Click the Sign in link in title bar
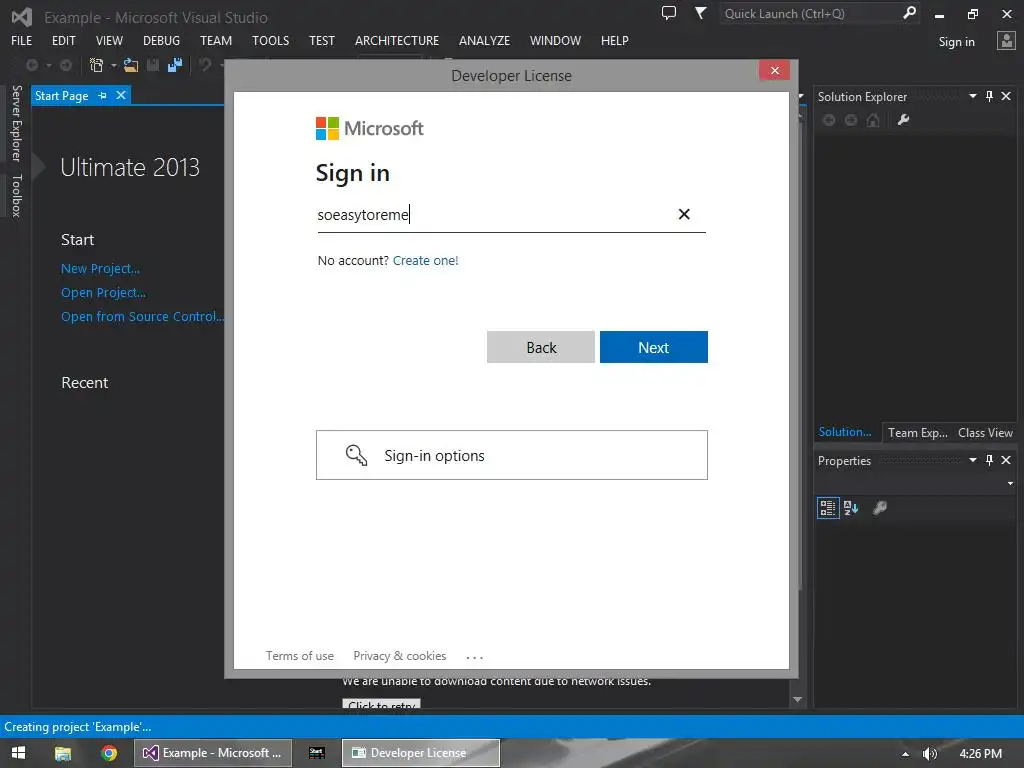1024x768 pixels. coord(956,42)
